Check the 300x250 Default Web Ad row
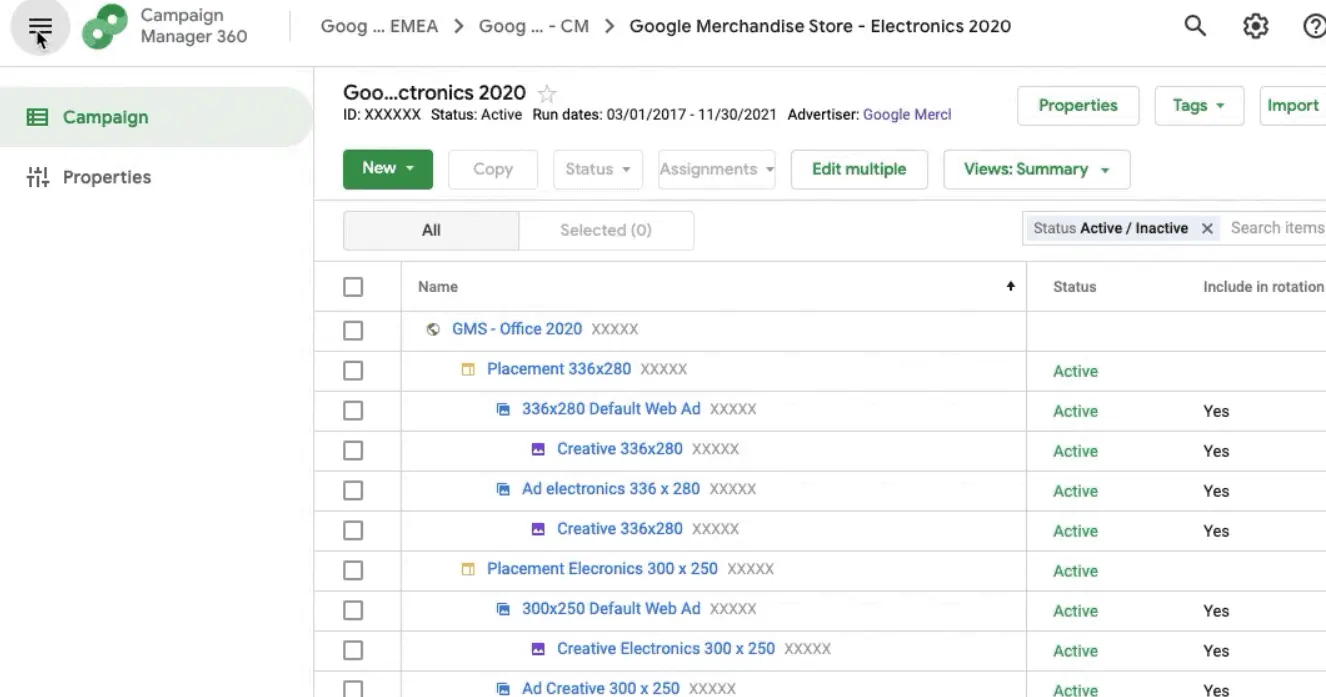 (353, 610)
